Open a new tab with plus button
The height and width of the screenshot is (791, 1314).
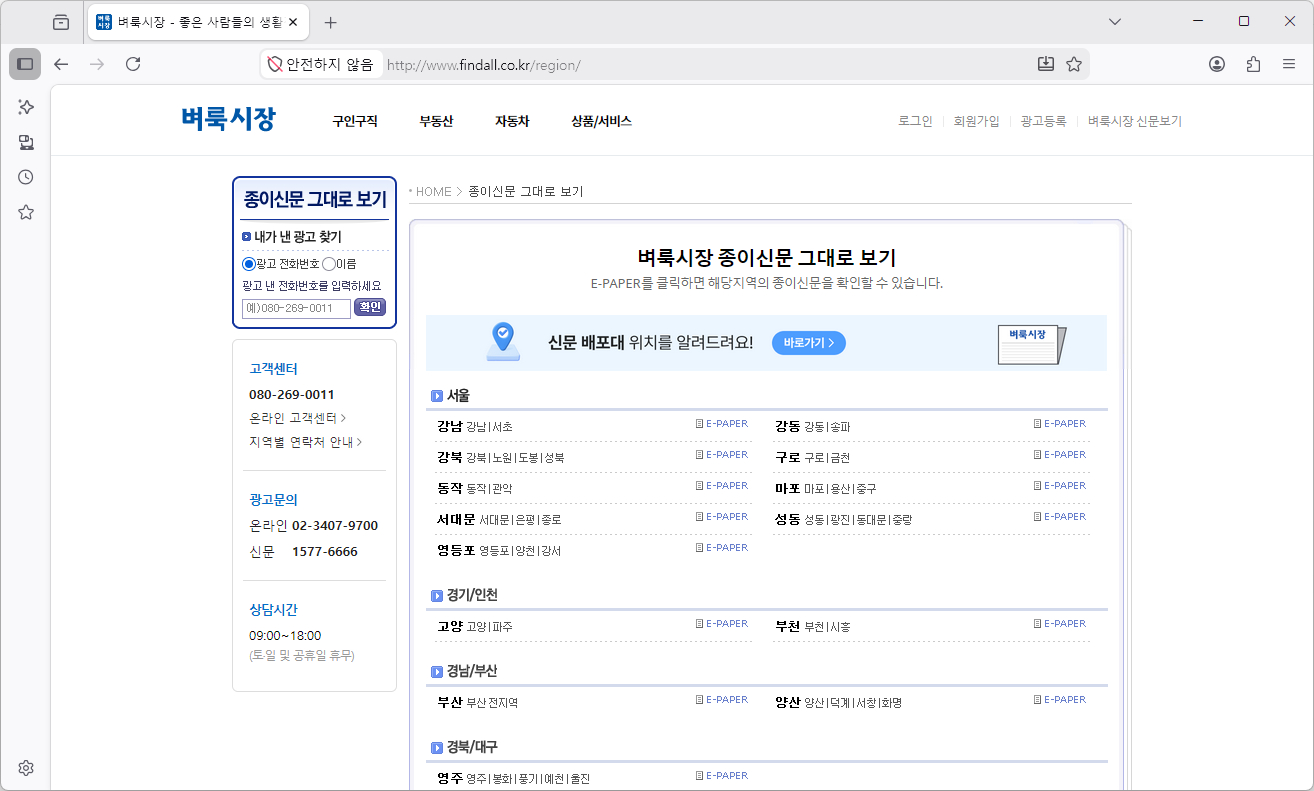click(x=331, y=22)
